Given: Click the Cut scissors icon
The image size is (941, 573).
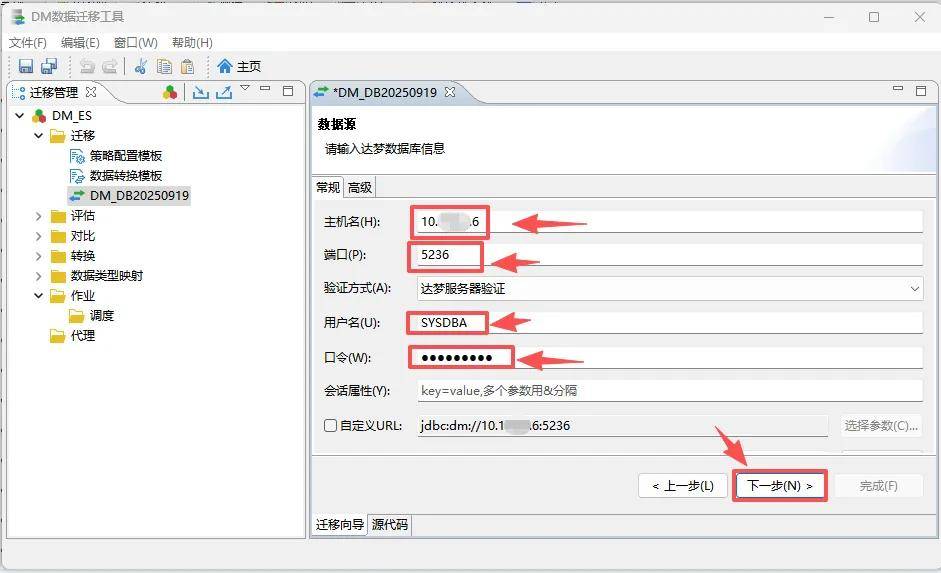Looking at the screenshot, I should point(141,66).
